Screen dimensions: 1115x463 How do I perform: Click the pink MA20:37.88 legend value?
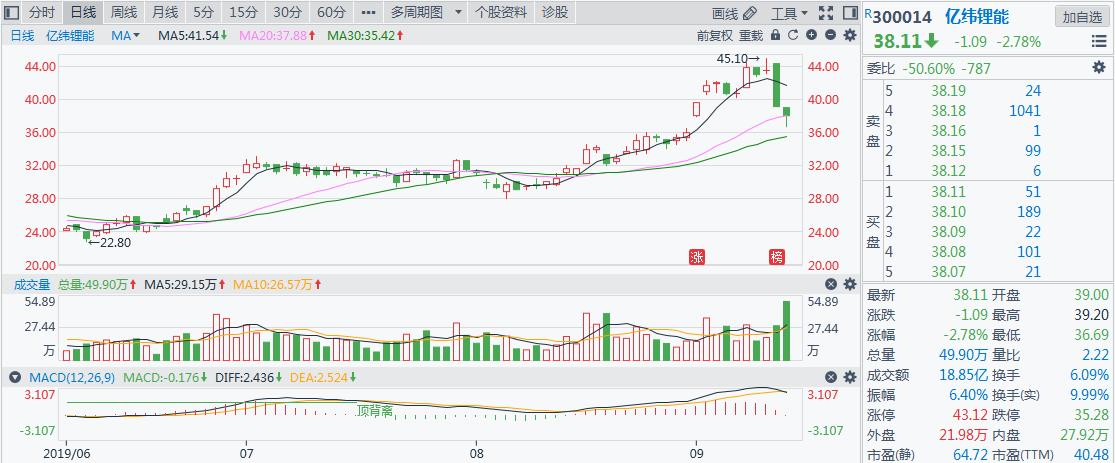(x=278, y=35)
